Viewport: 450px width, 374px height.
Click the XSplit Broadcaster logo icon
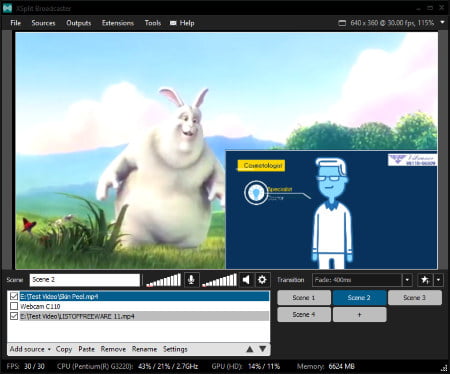click(7, 8)
